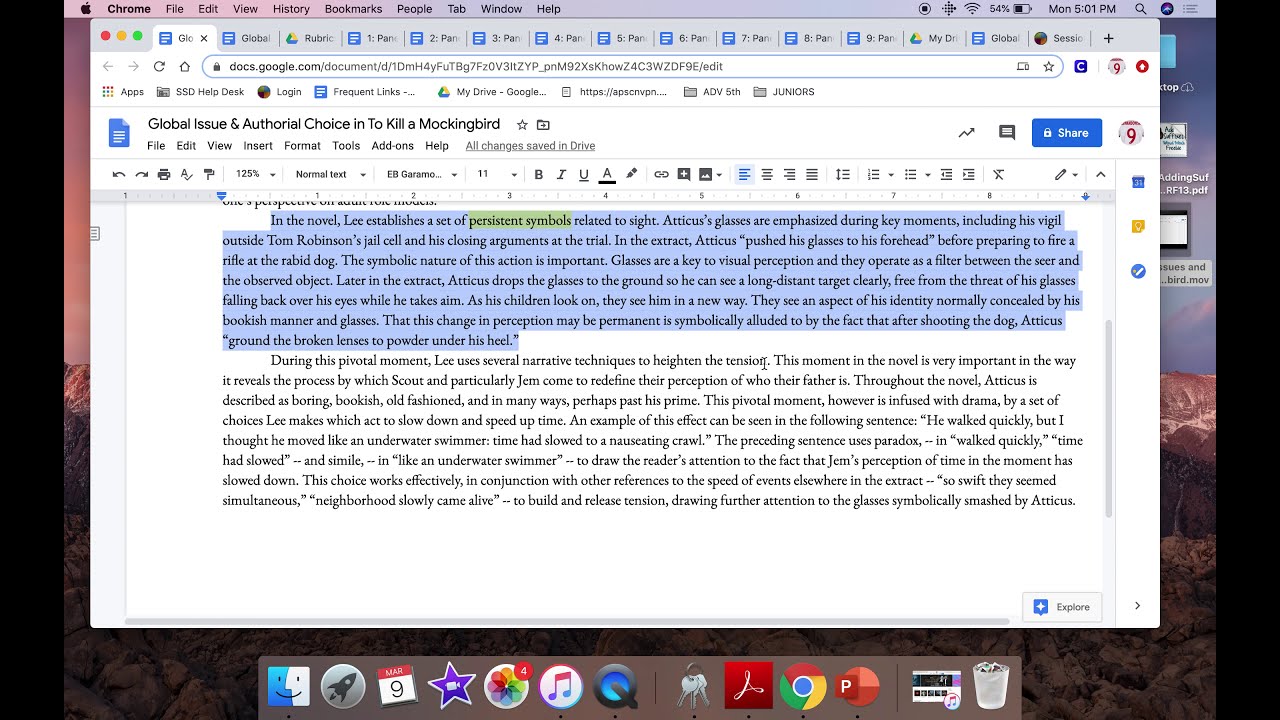Open numbered list style dropdown arrow

click(x=891, y=175)
